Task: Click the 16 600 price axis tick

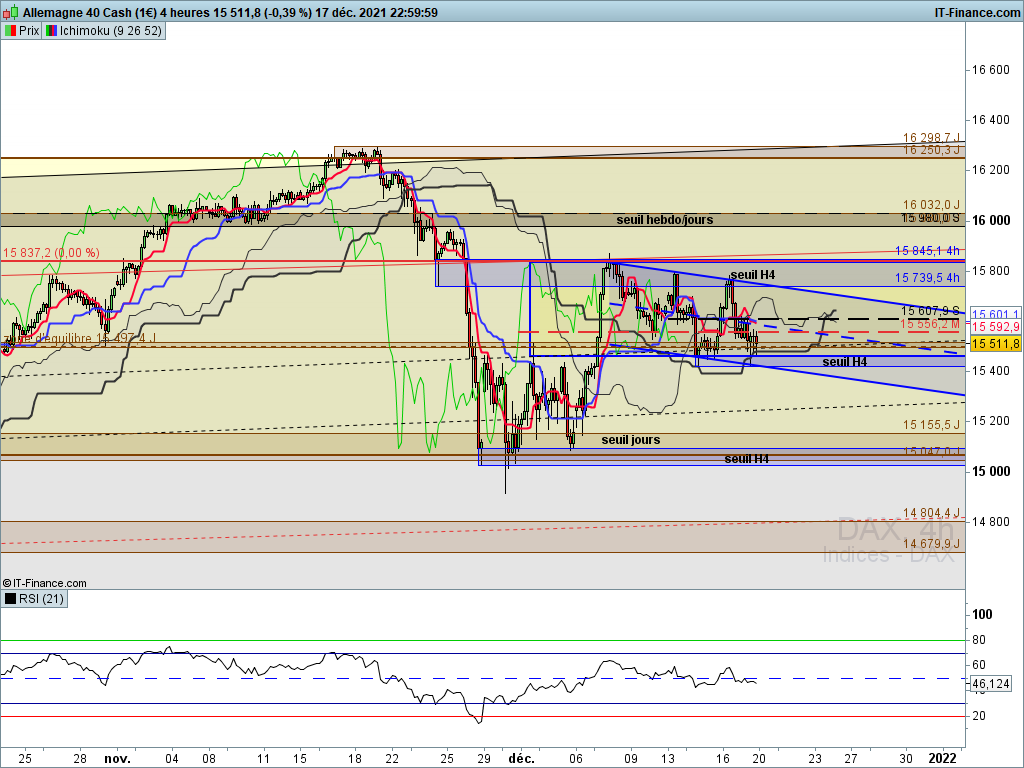Action: point(990,70)
